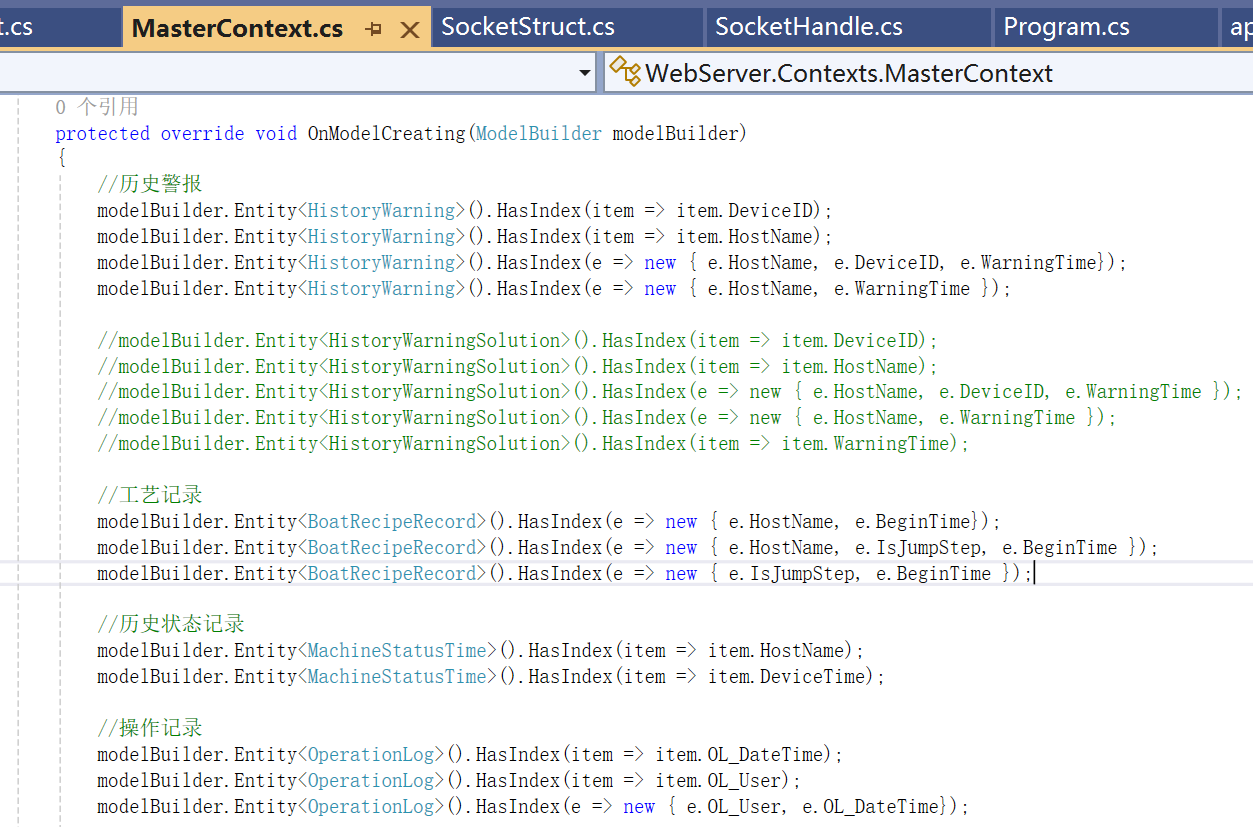This screenshot has height=827, width=1253.
Task: Click the OperationLog line indexing item.OL_User
Action: click(449, 780)
